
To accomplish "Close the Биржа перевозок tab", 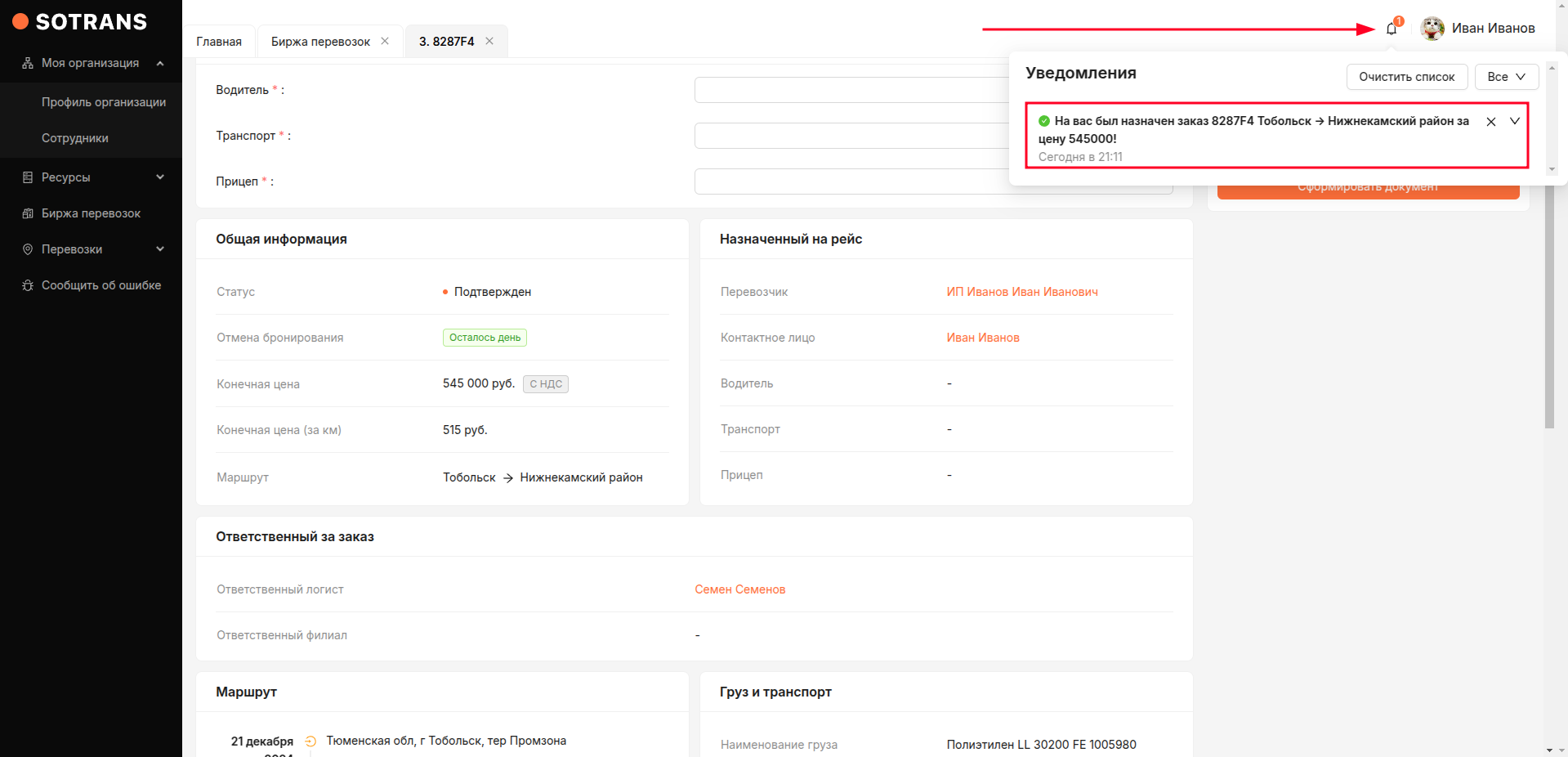I will coord(385,41).
